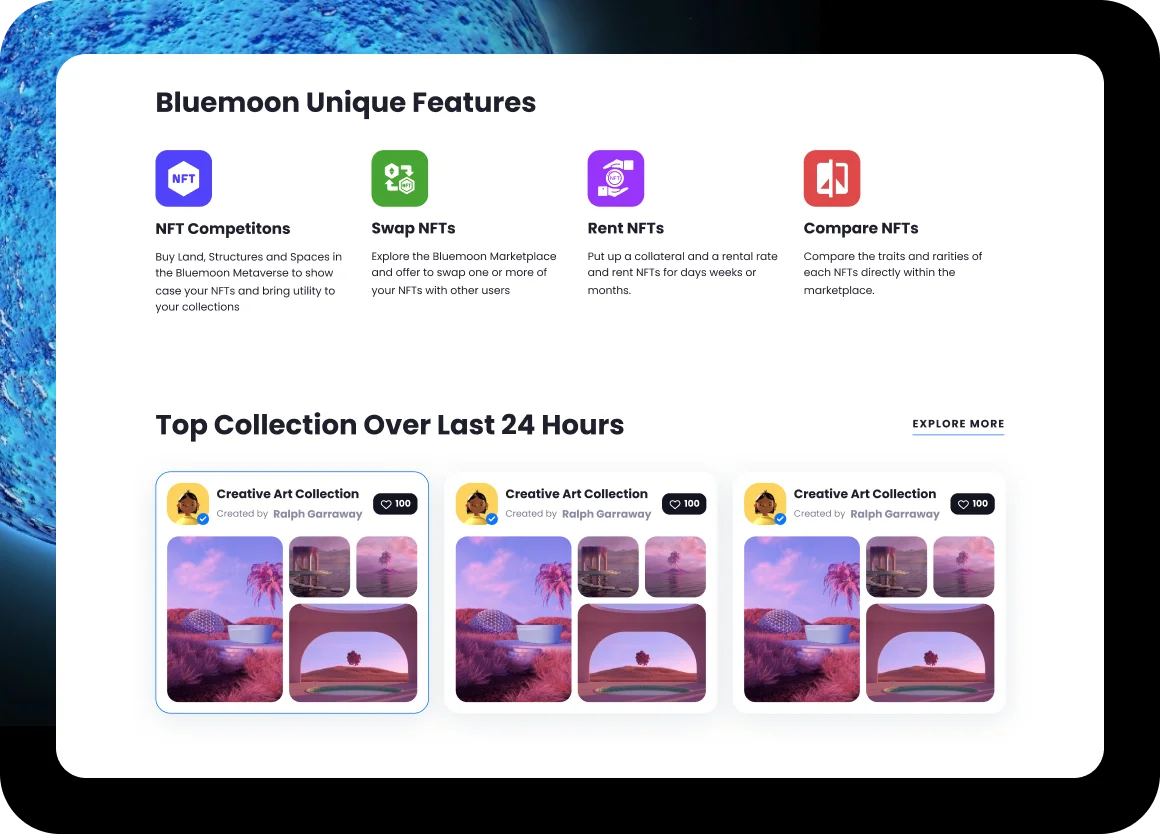Screen dimensions: 1160x834
Task: Select the Swap NFTs feature heading
Action: [x=413, y=228]
